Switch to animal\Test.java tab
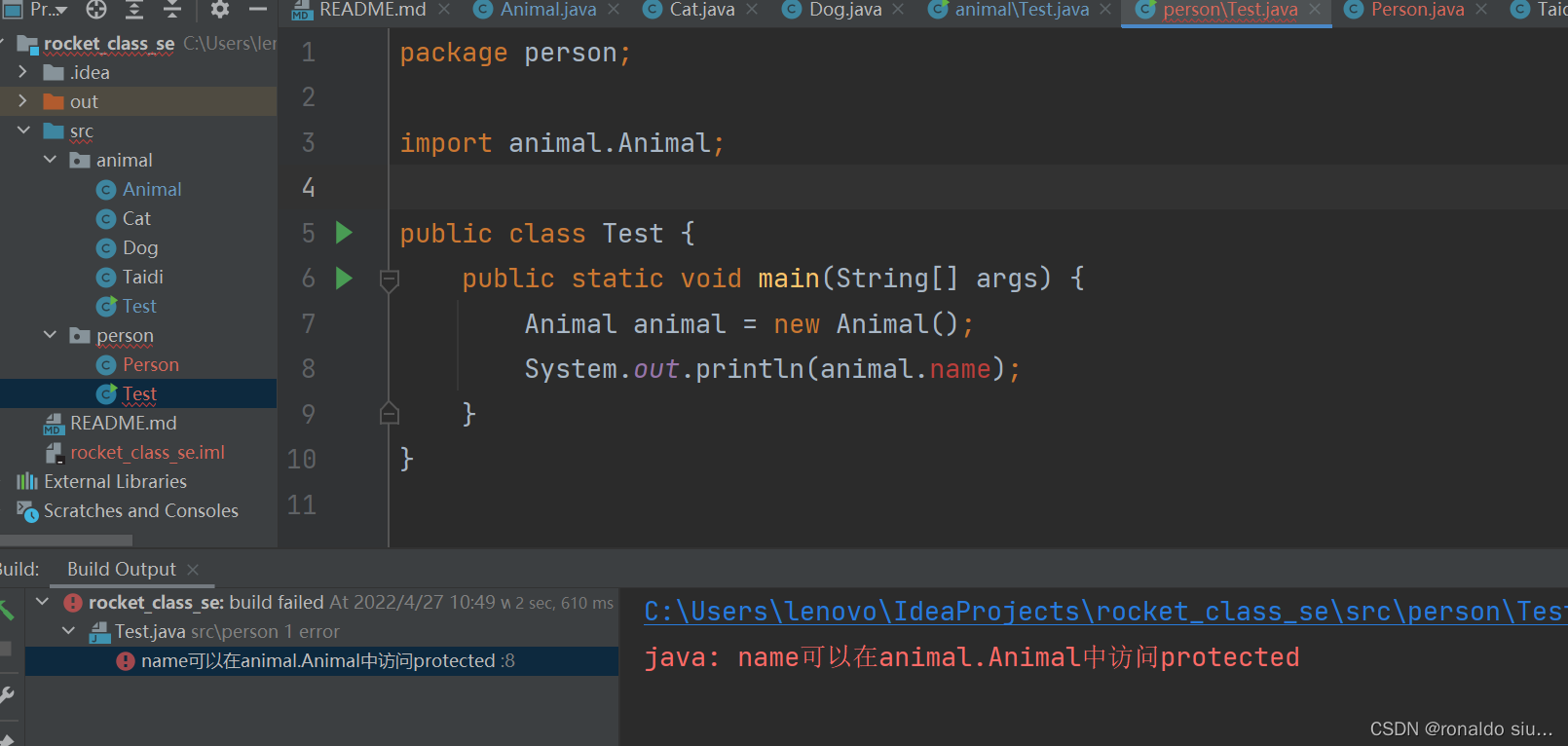The width and height of the screenshot is (1568, 746). (x=1022, y=10)
